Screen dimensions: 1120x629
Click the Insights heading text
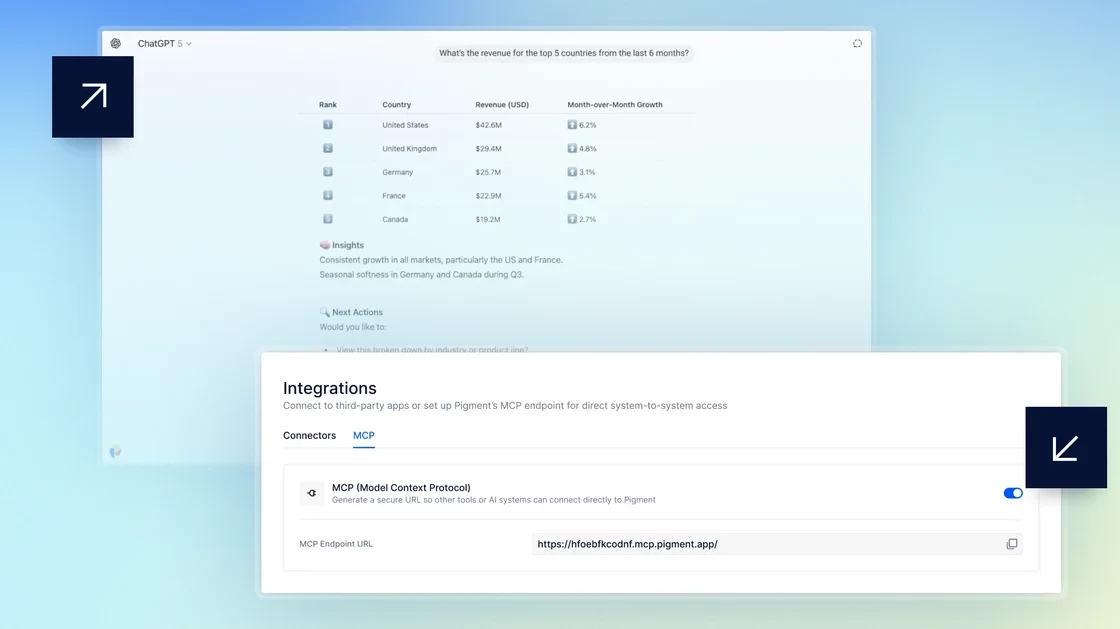point(348,245)
